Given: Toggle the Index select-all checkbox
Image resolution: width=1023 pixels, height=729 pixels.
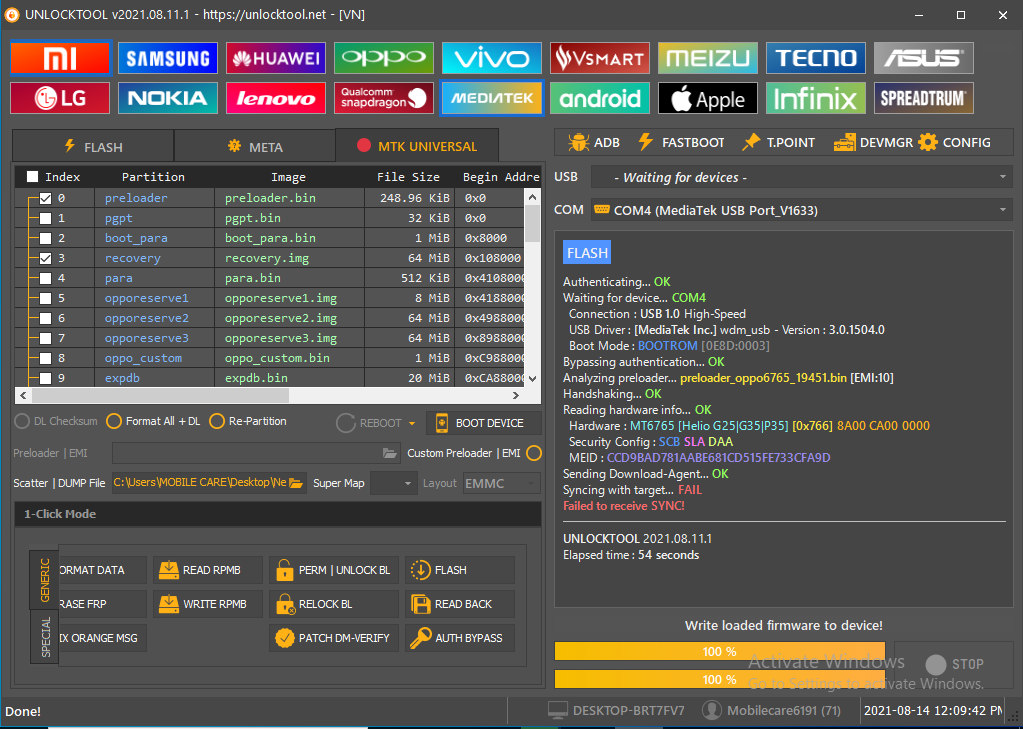Looking at the screenshot, I should (32, 177).
